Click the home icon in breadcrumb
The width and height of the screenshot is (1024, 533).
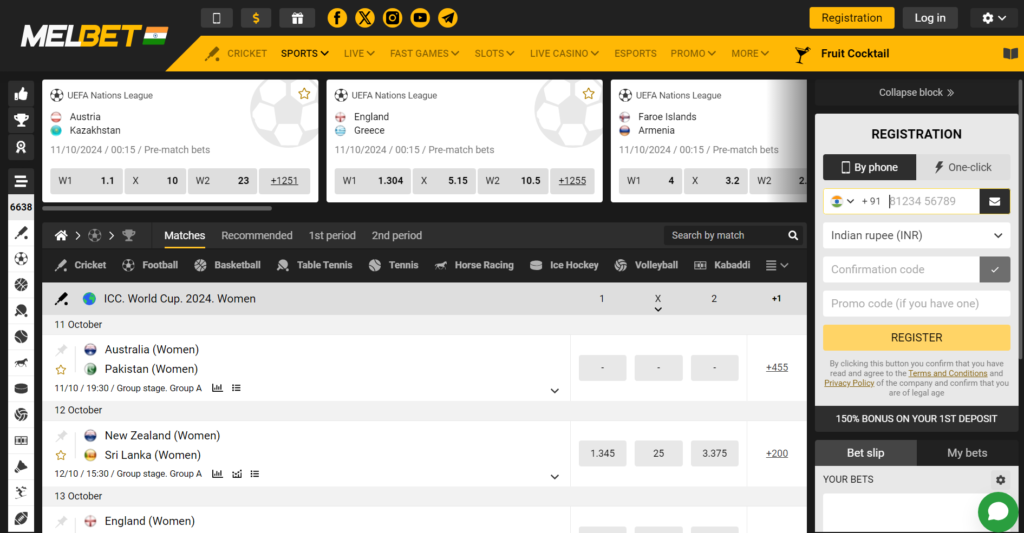(x=61, y=236)
